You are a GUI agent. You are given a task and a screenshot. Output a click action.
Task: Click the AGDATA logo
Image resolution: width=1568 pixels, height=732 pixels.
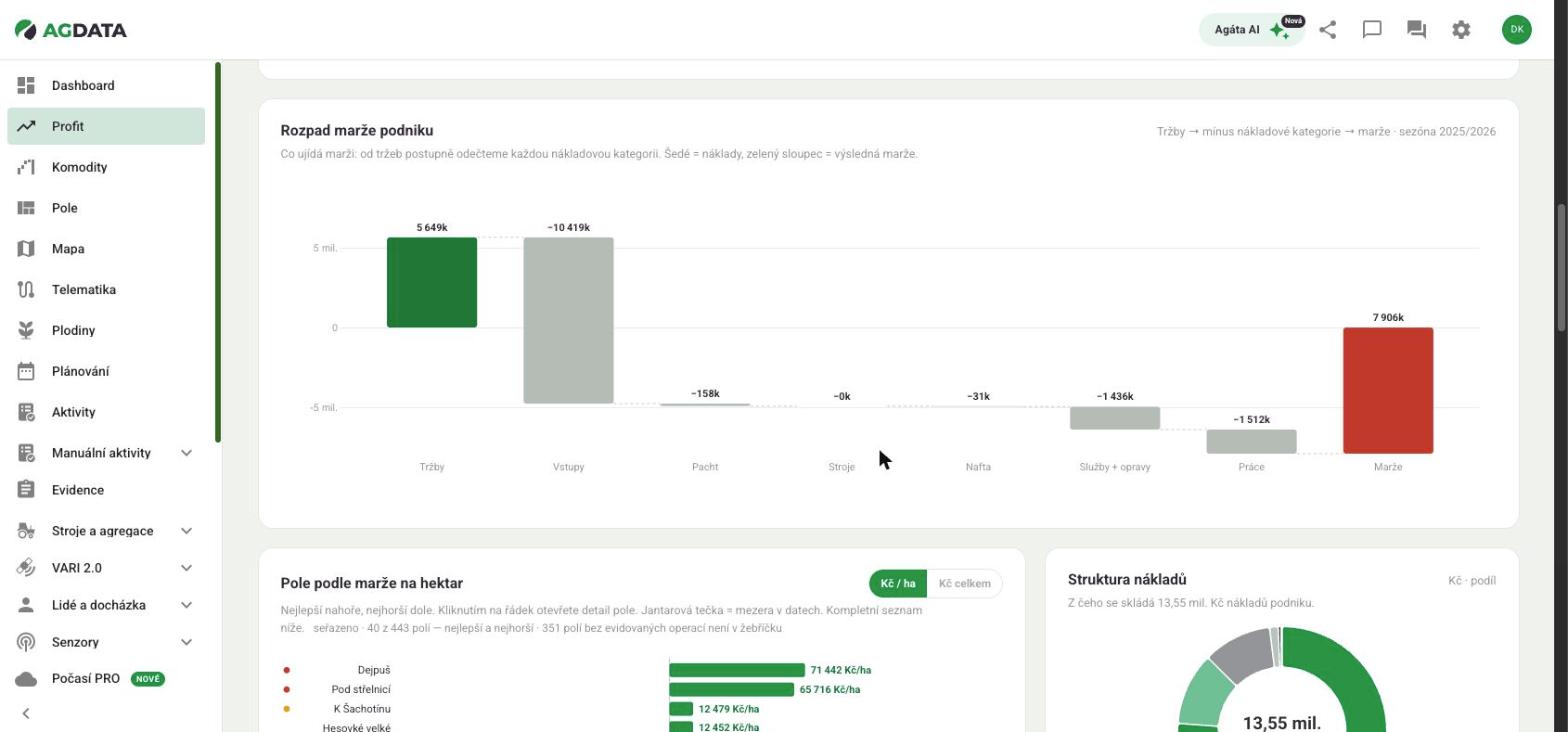(x=71, y=30)
